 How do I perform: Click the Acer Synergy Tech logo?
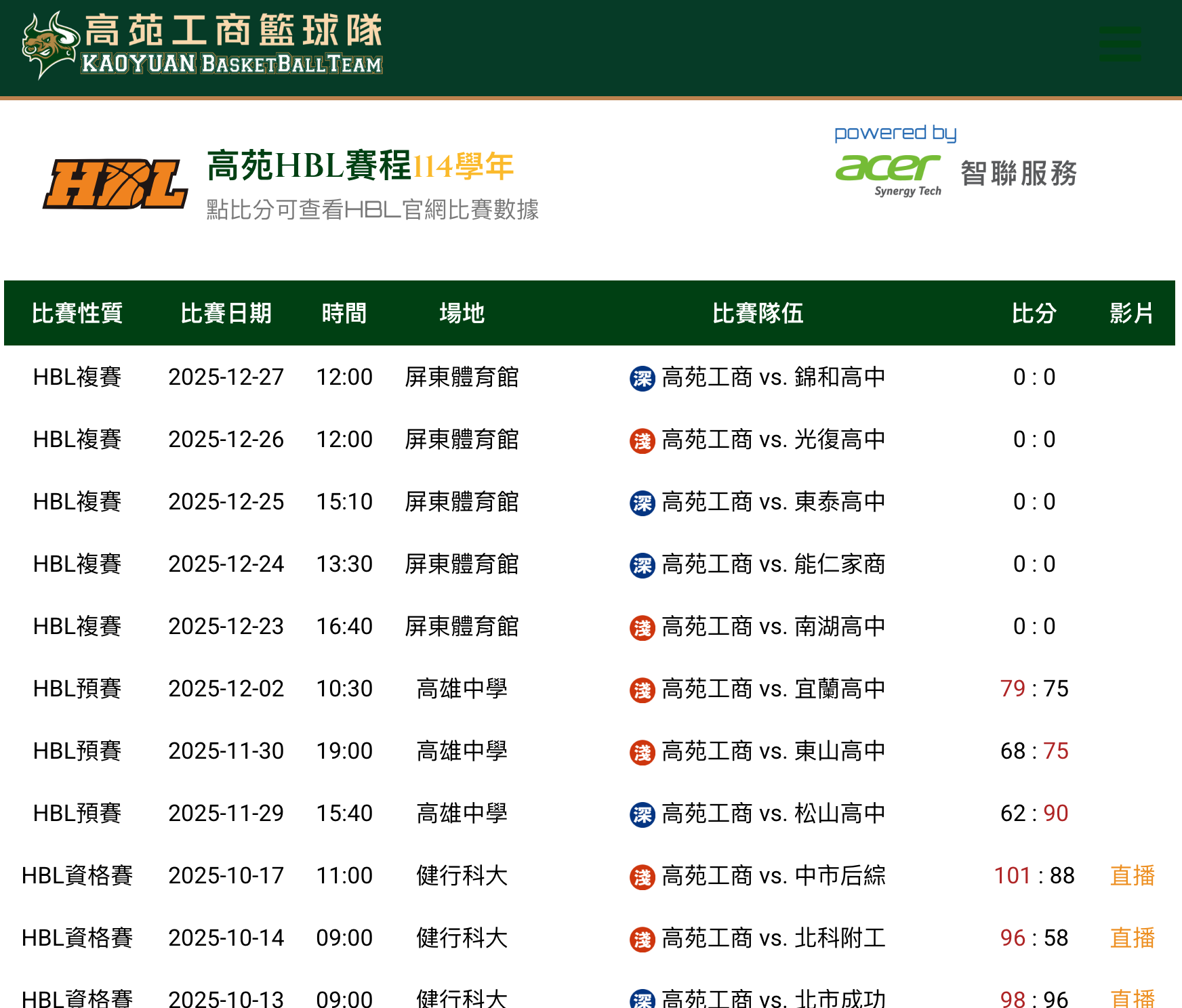tap(888, 175)
